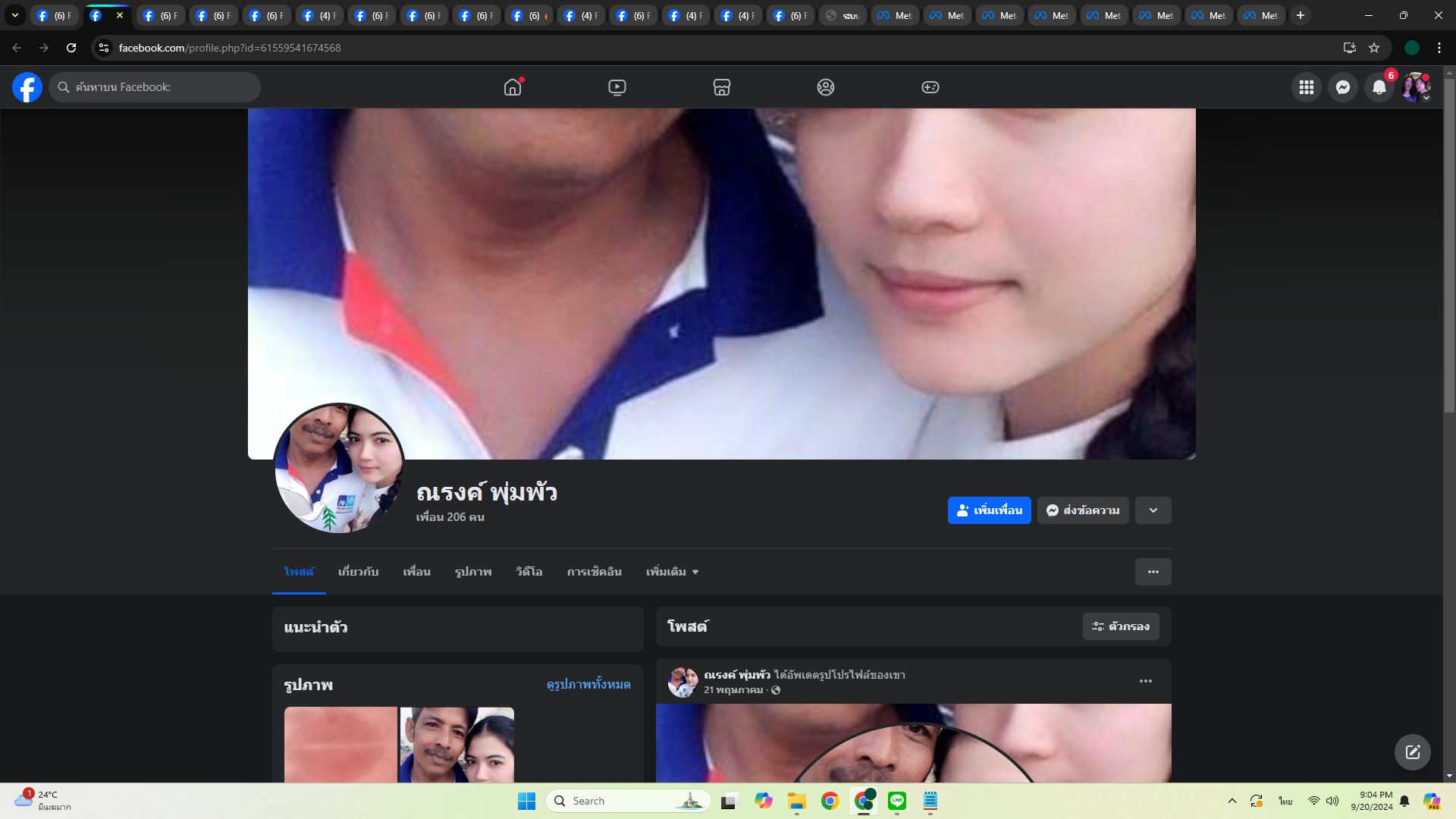Open the Video (Watch) tab icon
The height and width of the screenshot is (819, 1456).
617,87
